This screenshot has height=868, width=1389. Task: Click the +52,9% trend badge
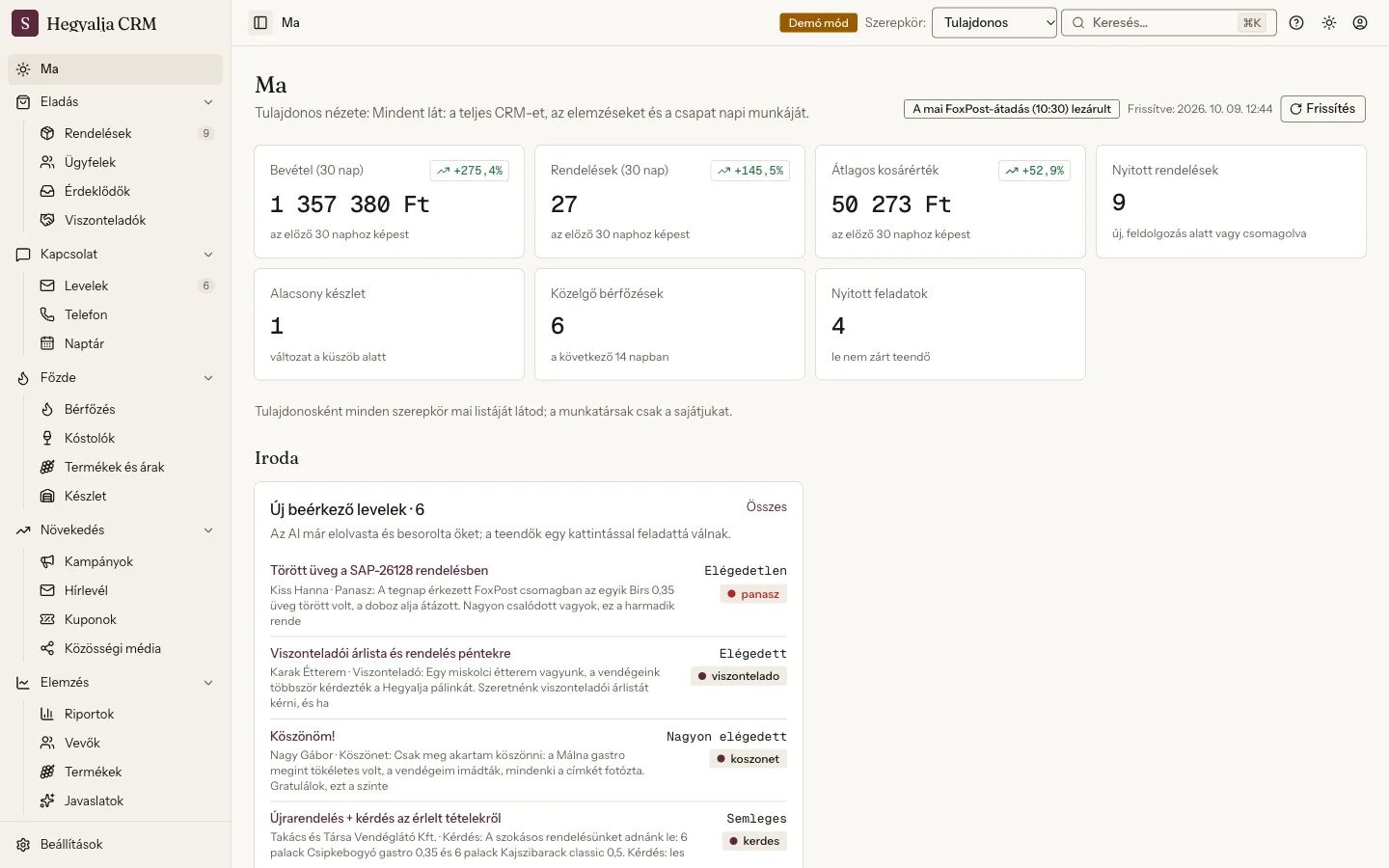(x=1034, y=171)
